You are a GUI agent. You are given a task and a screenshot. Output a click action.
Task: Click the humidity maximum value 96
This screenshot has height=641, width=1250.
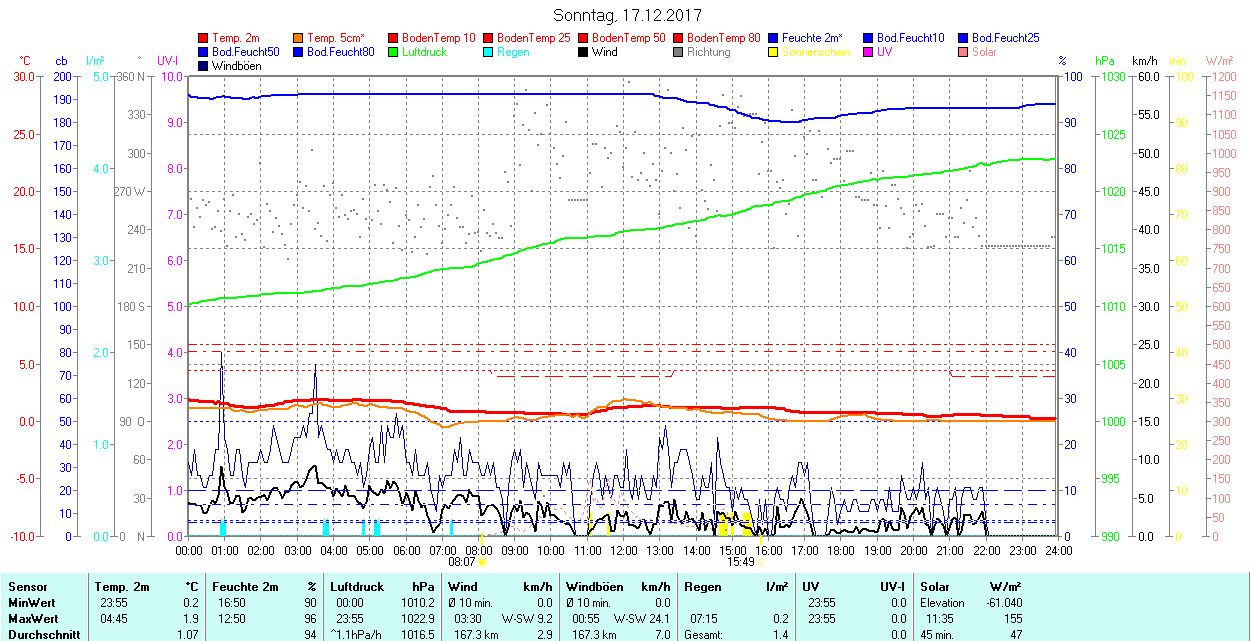pos(310,619)
